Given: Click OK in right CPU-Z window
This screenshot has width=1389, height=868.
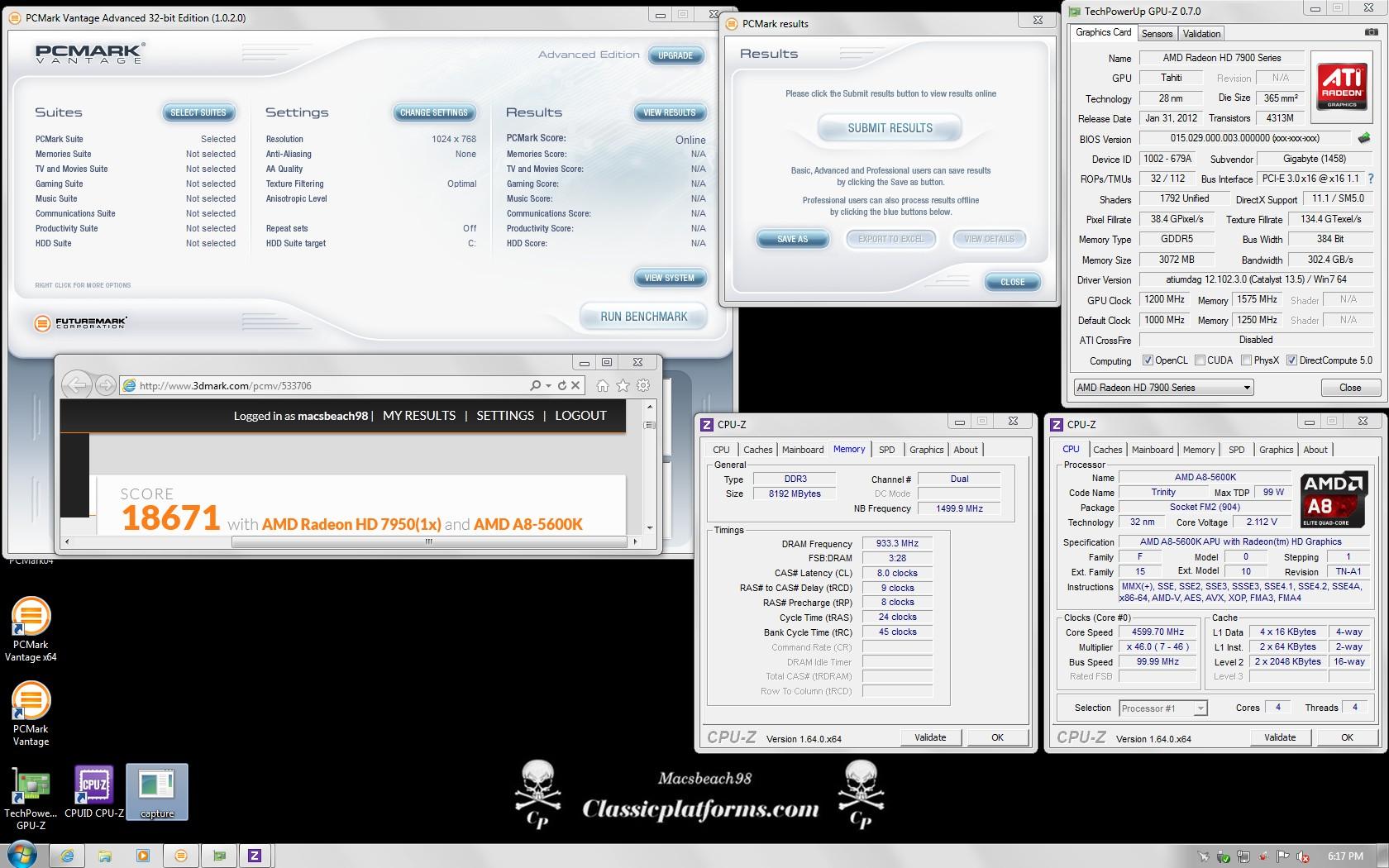Looking at the screenshot, I should (1347, 737).
